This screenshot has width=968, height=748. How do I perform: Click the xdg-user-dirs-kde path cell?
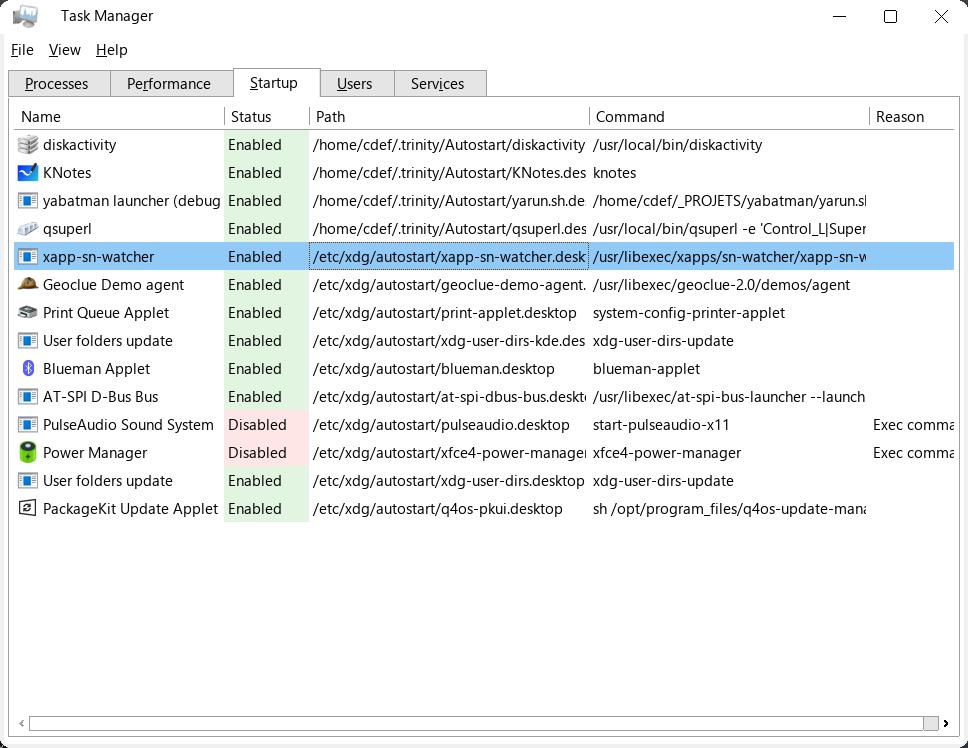pos(449,341)
